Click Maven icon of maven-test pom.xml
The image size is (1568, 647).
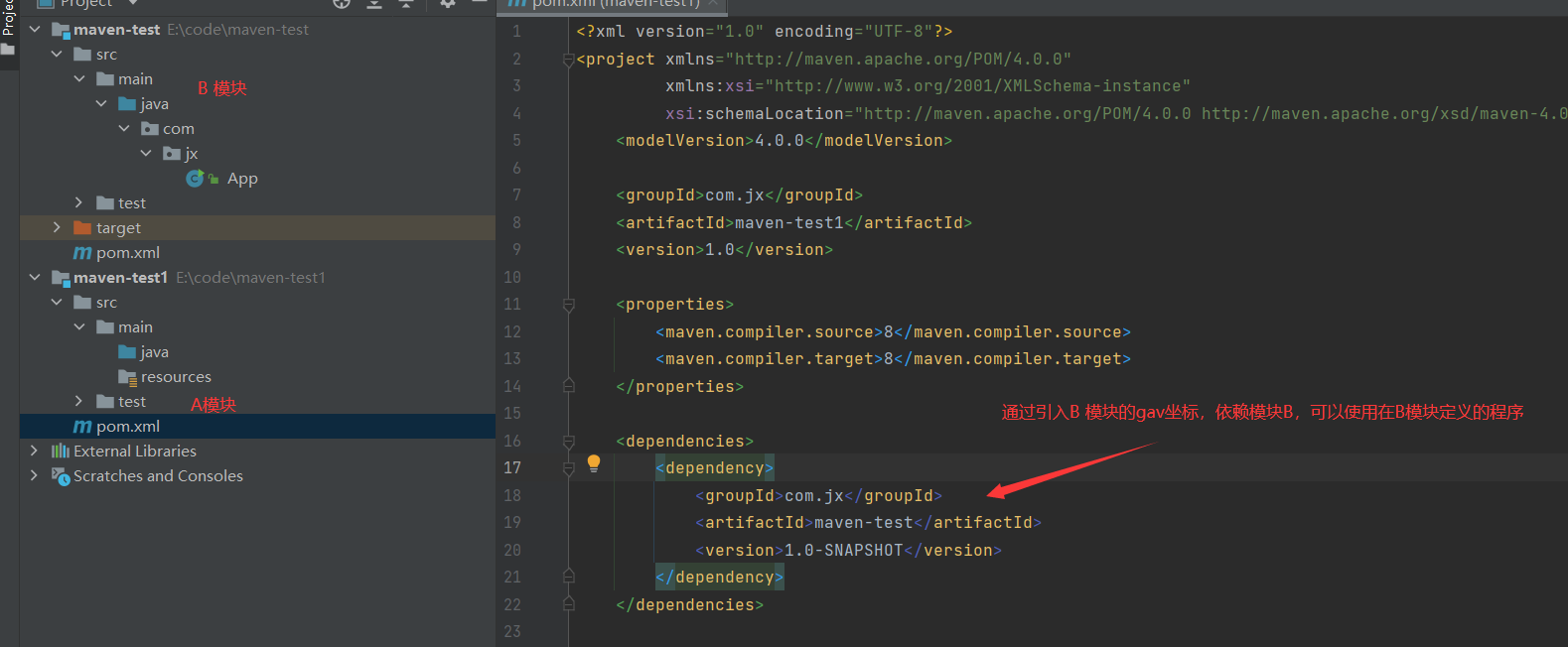[82, 253]
